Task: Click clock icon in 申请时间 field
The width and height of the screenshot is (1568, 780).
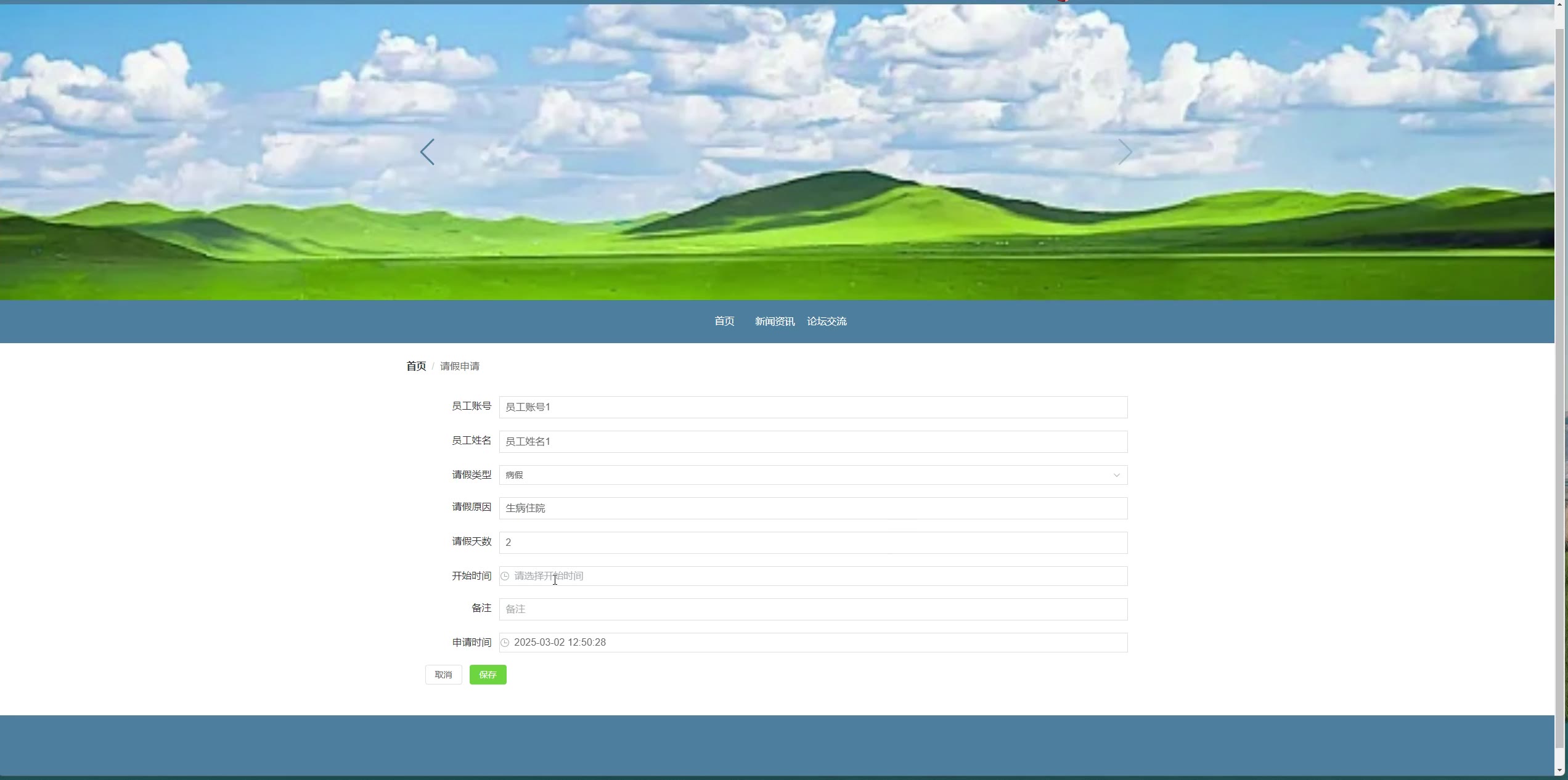Action: 505,643
